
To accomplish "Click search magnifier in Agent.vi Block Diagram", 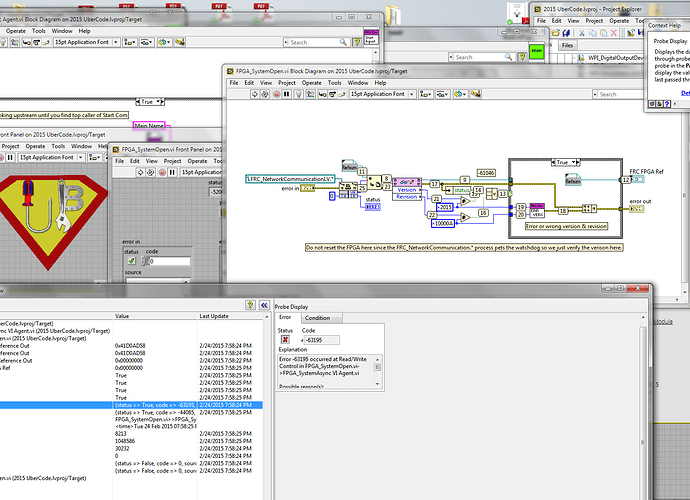I will coord(343,42).
